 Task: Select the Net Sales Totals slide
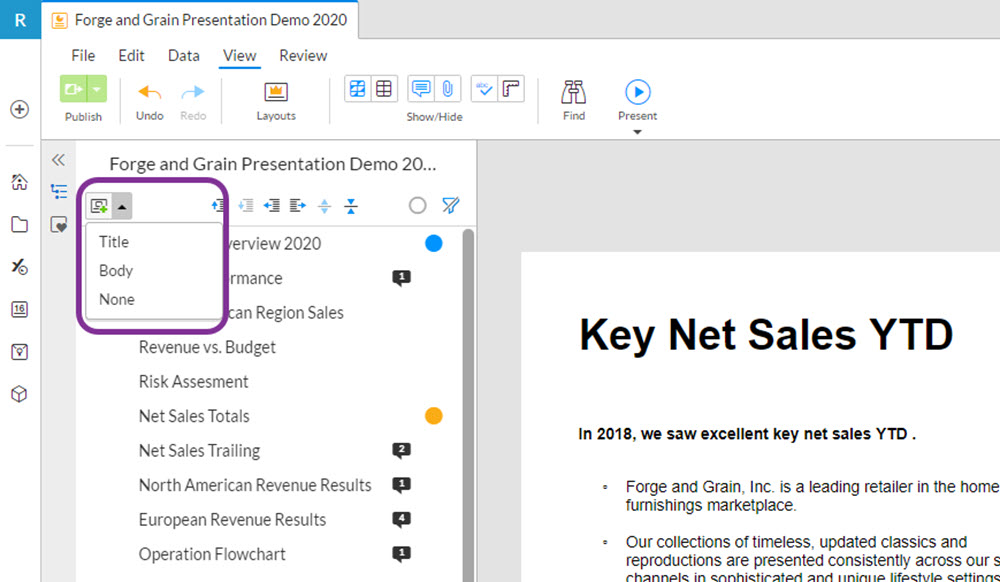point(194,416)
